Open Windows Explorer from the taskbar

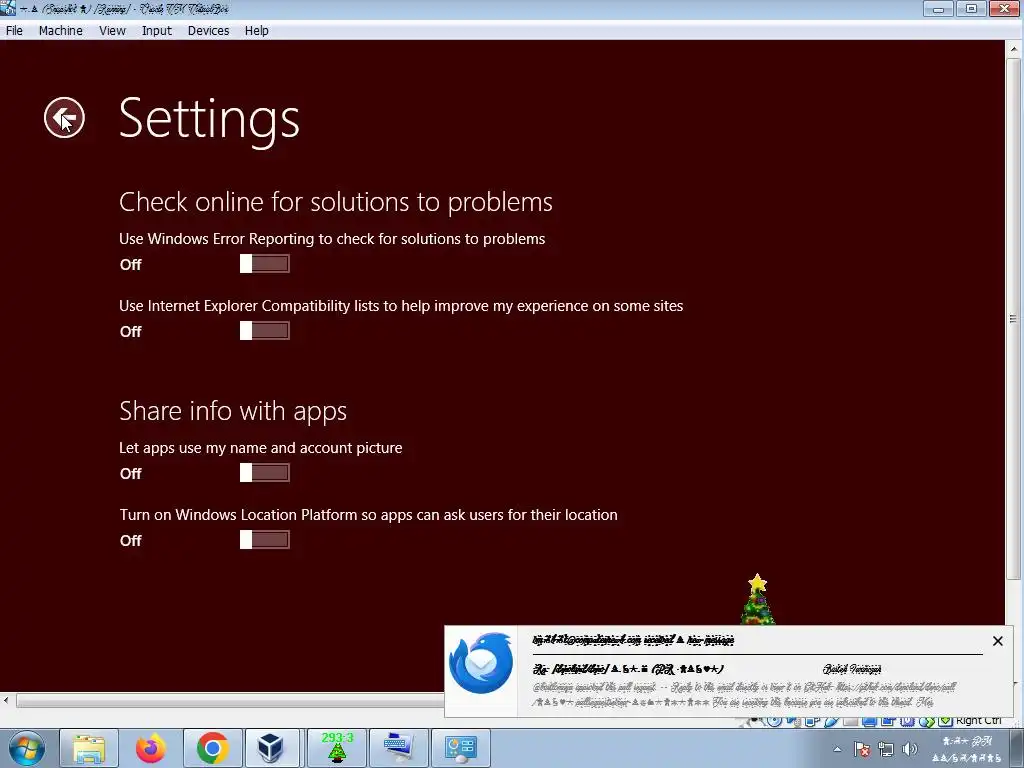point(89,748)
